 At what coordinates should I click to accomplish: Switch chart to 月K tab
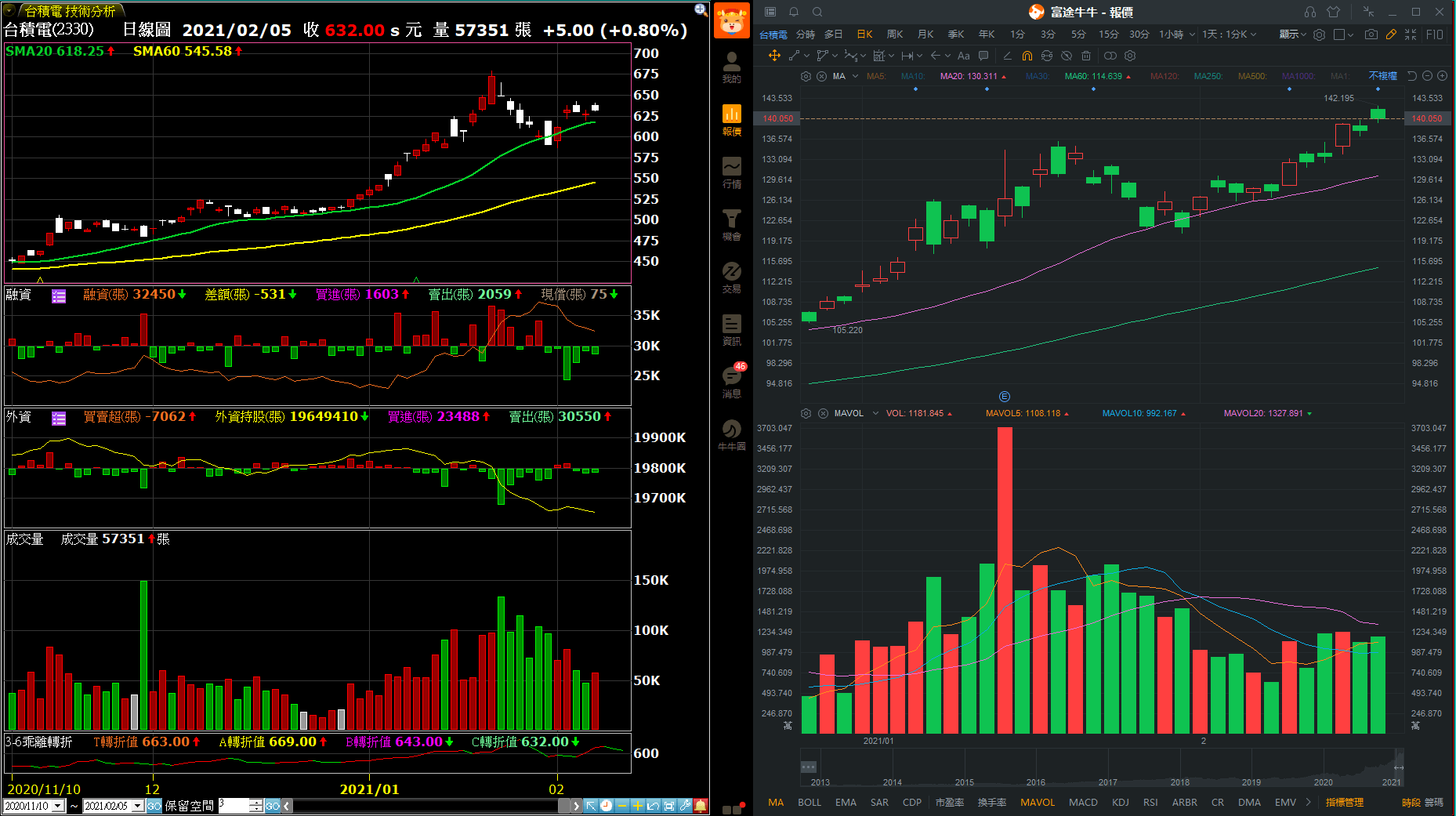coord(925,34)
